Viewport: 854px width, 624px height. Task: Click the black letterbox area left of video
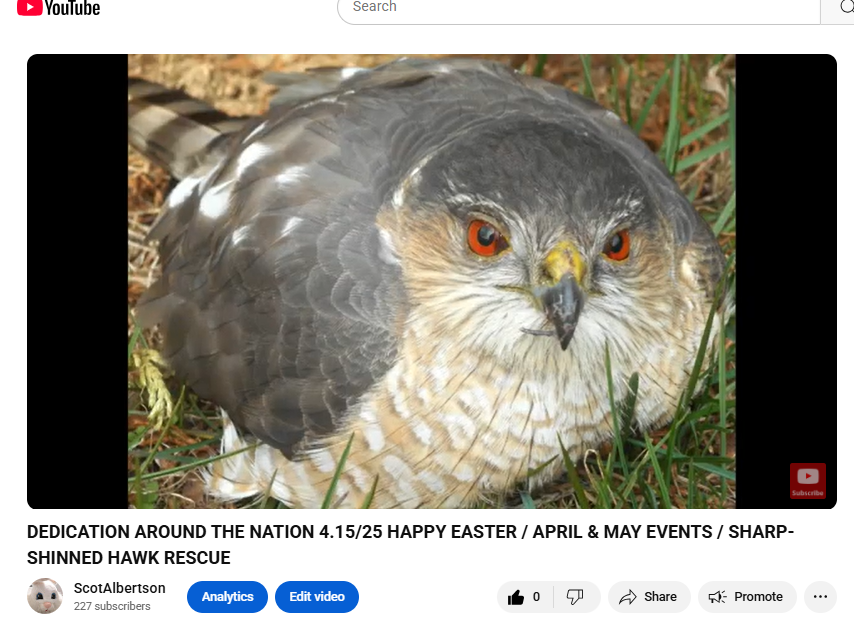[77, 281]
